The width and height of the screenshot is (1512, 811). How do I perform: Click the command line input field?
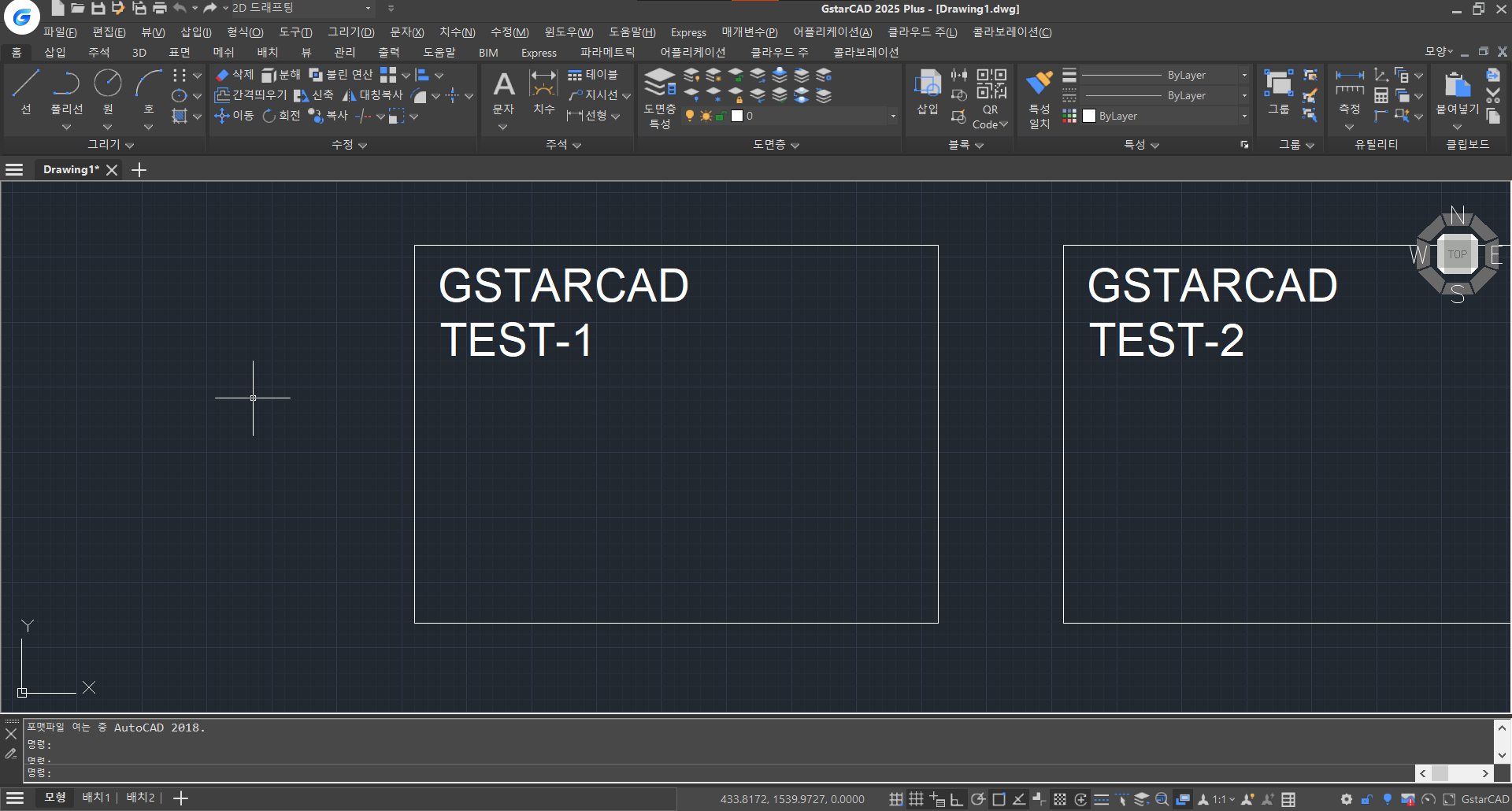pos(720,773)
